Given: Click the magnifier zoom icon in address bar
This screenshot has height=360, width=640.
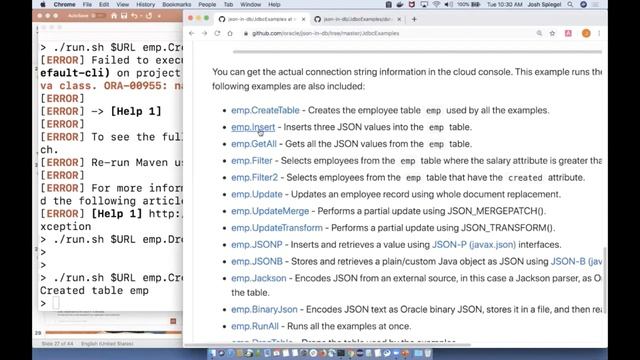Looking at the screenshot, I should 539,33.
